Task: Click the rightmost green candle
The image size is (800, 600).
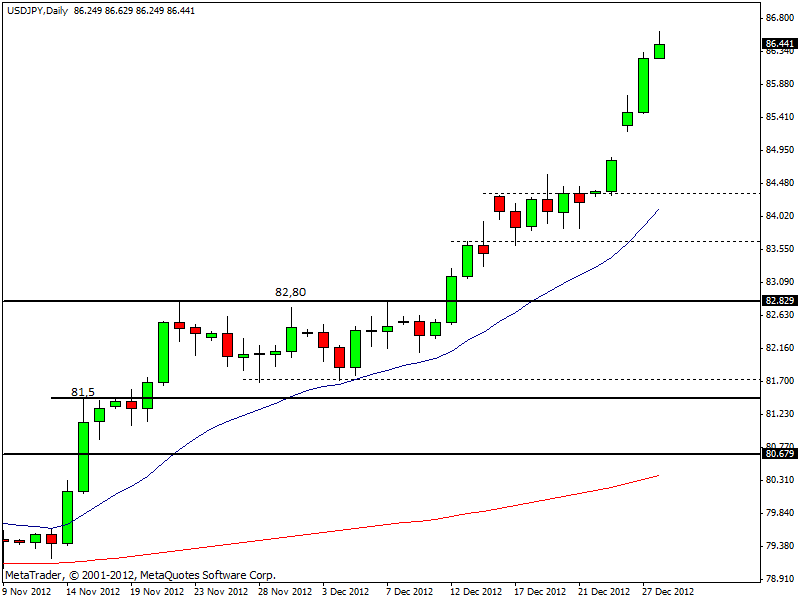Action: coord(660,51)
